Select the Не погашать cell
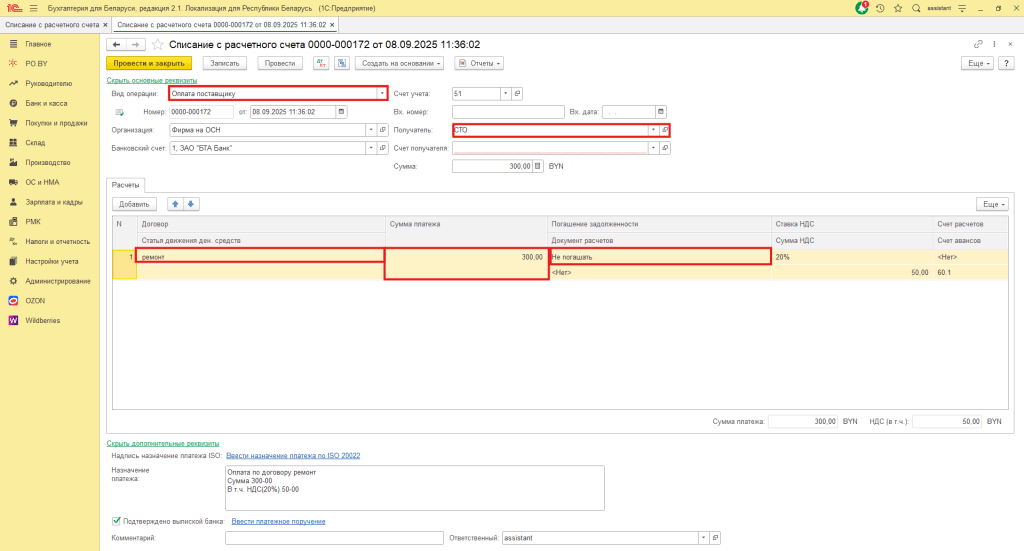The width and height of the screenshot is (1024, 551). click(660, 257)
